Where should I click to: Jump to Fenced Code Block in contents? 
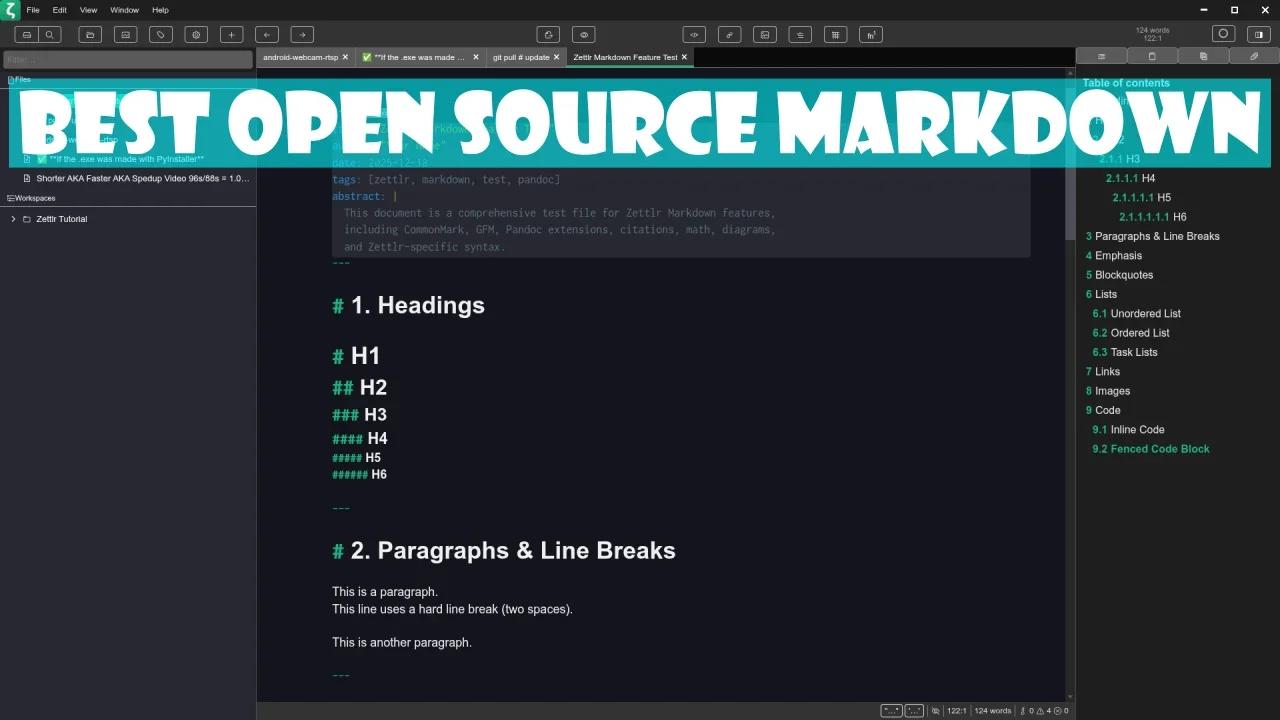pyautogui.click(x=1151, y=449)
